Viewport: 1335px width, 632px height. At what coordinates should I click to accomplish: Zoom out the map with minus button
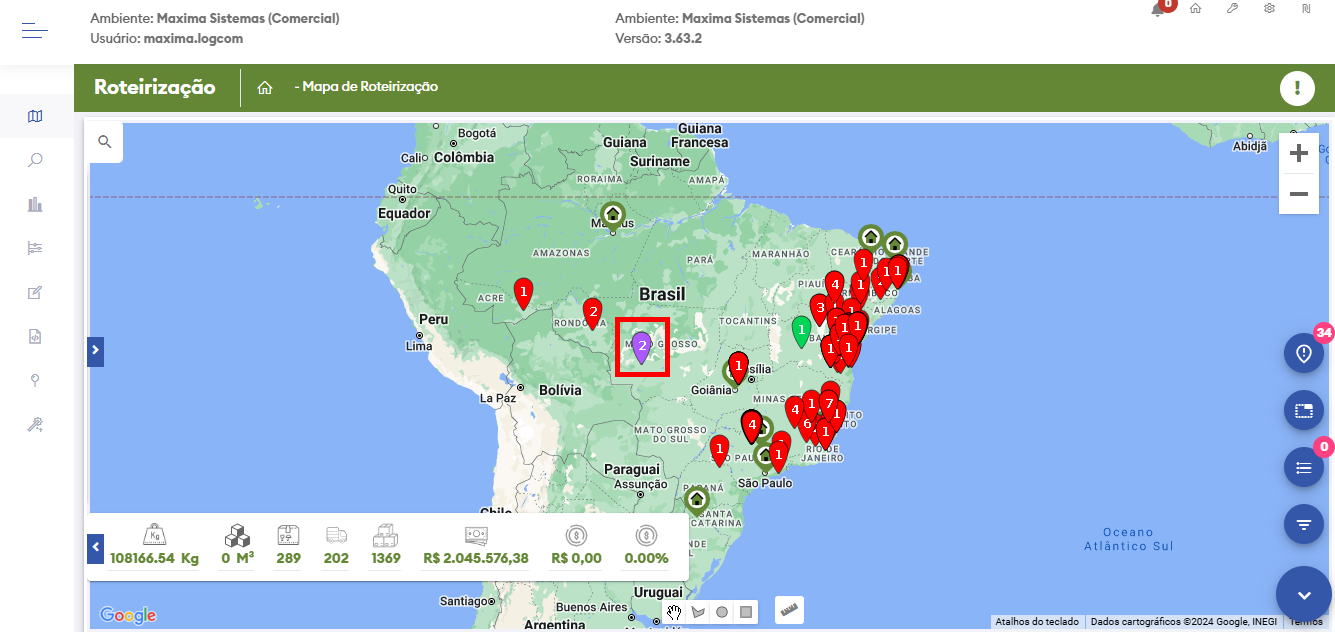1299,194
